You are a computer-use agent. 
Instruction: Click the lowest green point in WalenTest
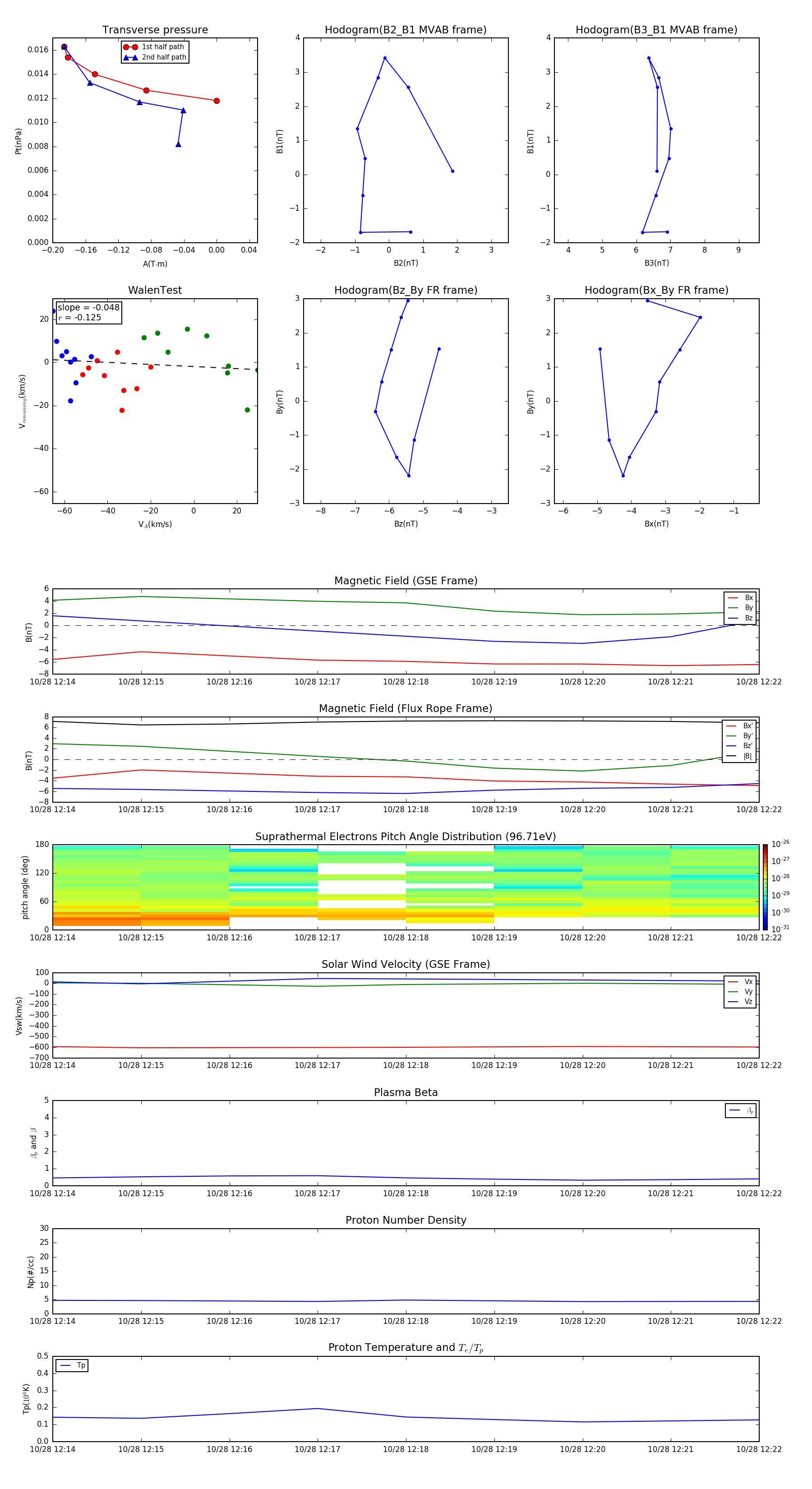[247, 411]
